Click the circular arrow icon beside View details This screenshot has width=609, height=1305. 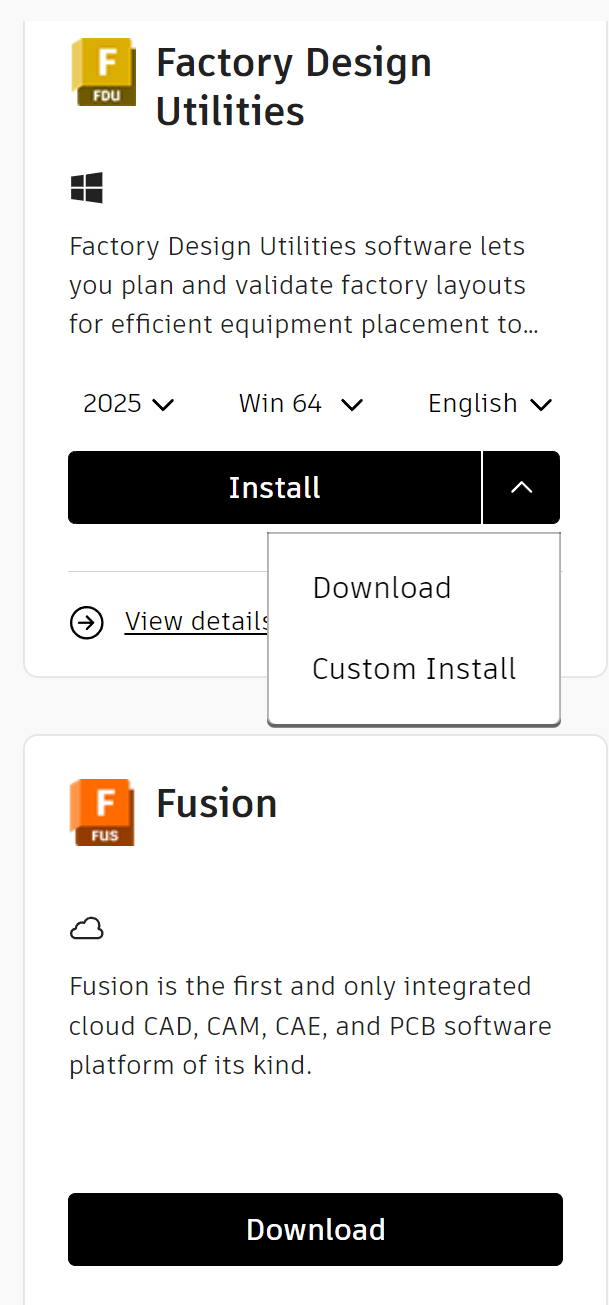[x=87, y=622]
